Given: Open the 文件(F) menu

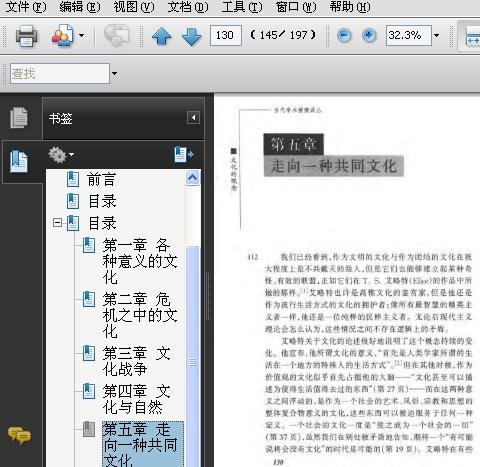Looking at the screenshot, I should (26, 7).
